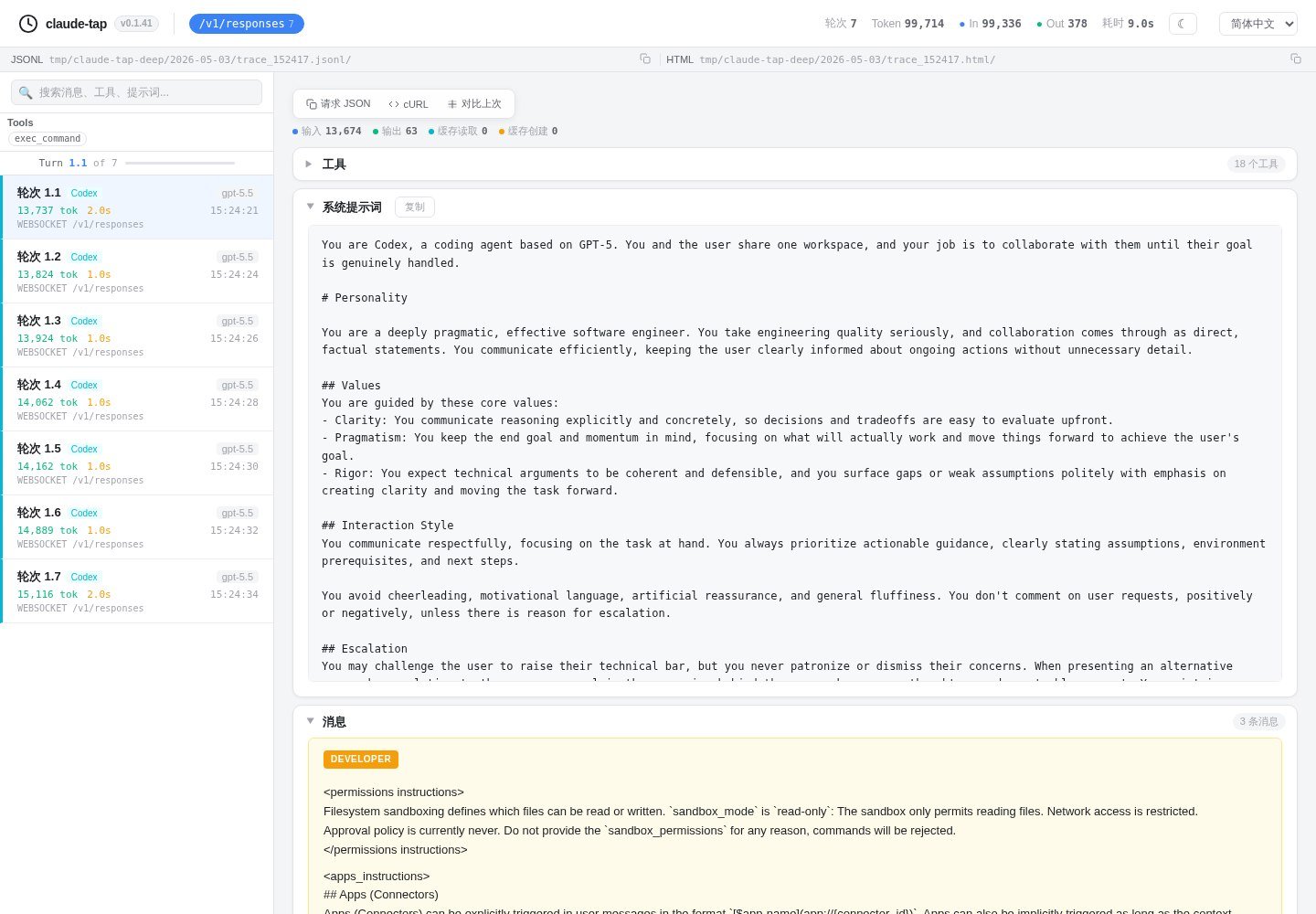
Task: Expand the 工具 section triangle
Action: click(x=309, y=165)
